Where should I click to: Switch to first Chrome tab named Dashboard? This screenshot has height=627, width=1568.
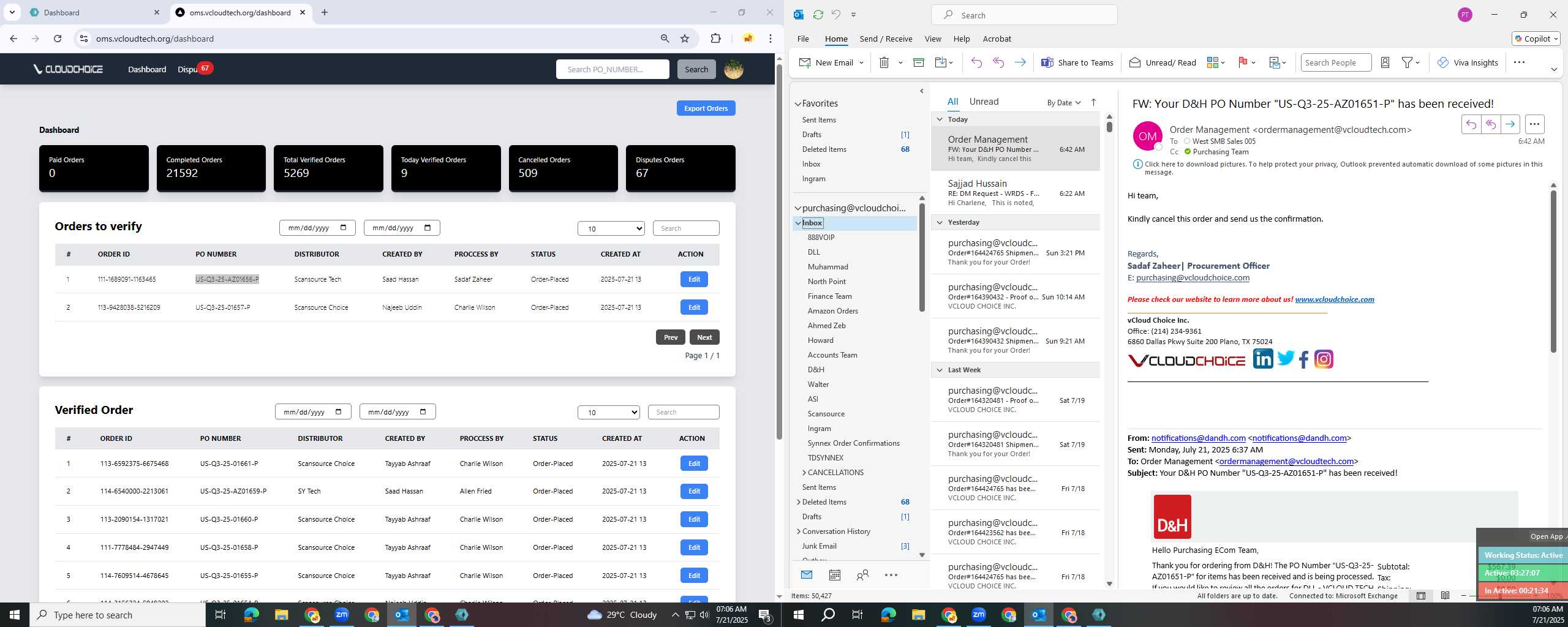click(x=92, y=12)
